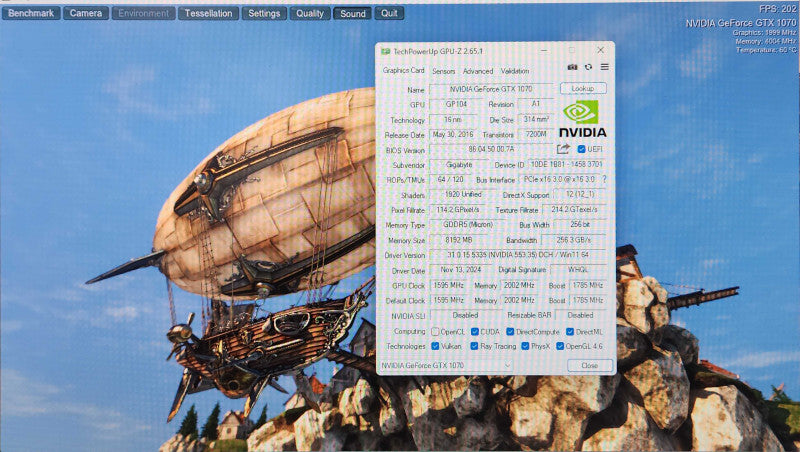The width and height of the screenshot is (800, 452).
Task: Click the Technology field 16 nm
Action: click(453, 119)
